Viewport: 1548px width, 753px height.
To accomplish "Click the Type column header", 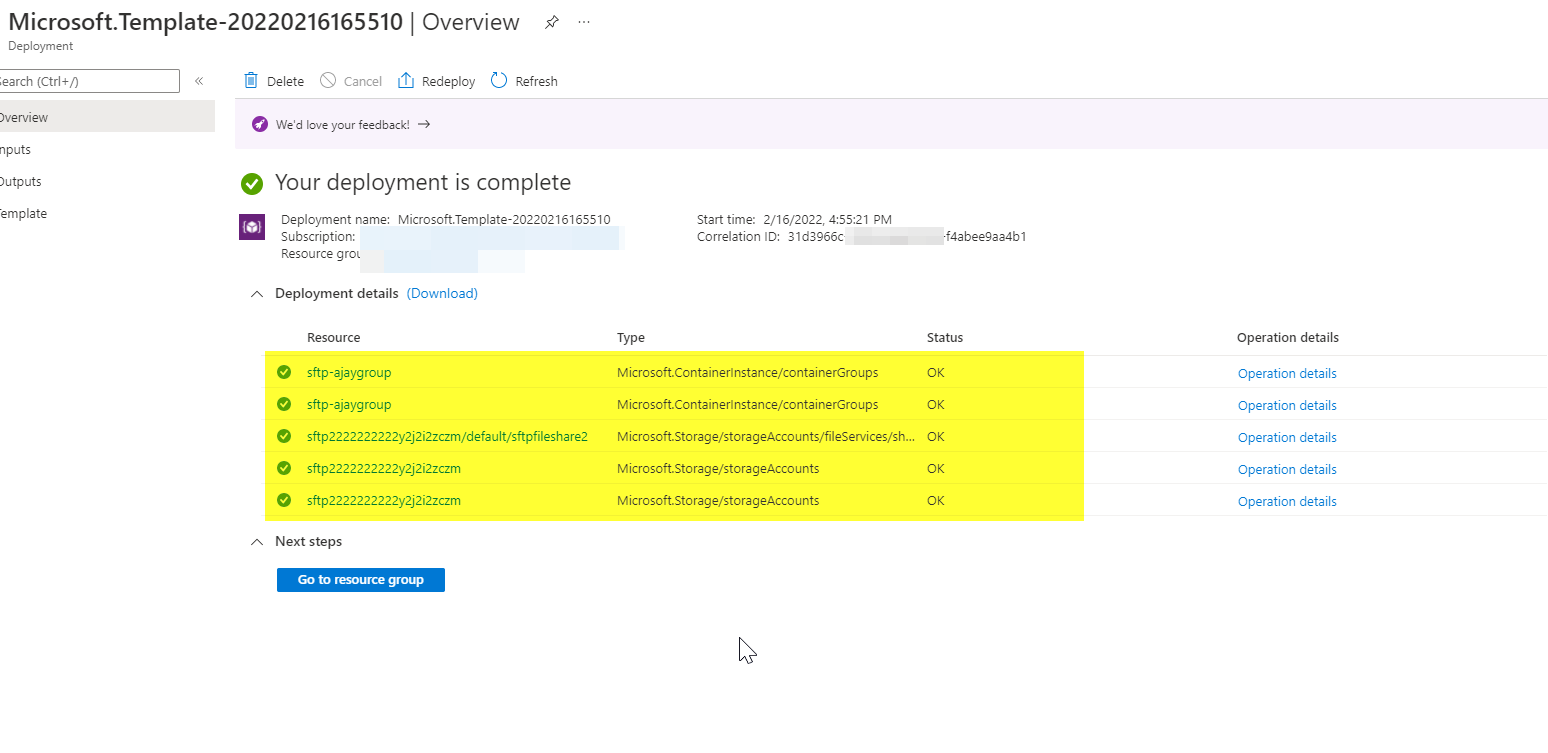I will point(631,338).
